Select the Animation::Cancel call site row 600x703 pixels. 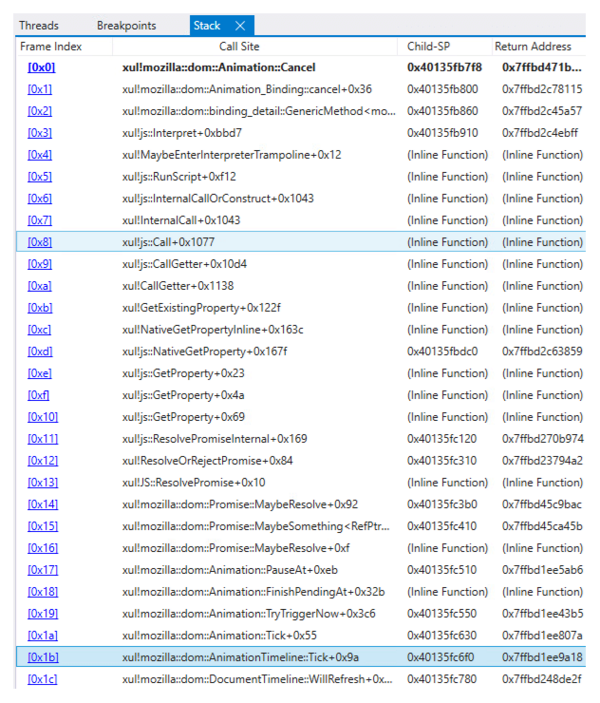tap(219, 67)
